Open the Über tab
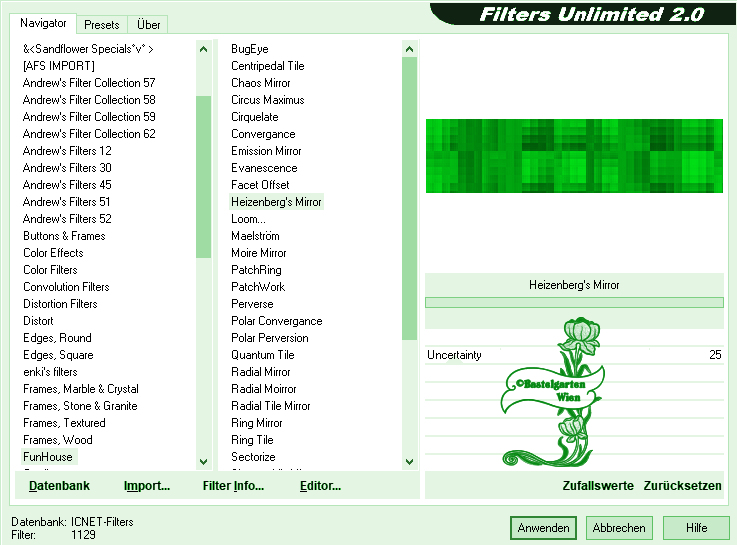The image size is (737, 545). [148, 24]
